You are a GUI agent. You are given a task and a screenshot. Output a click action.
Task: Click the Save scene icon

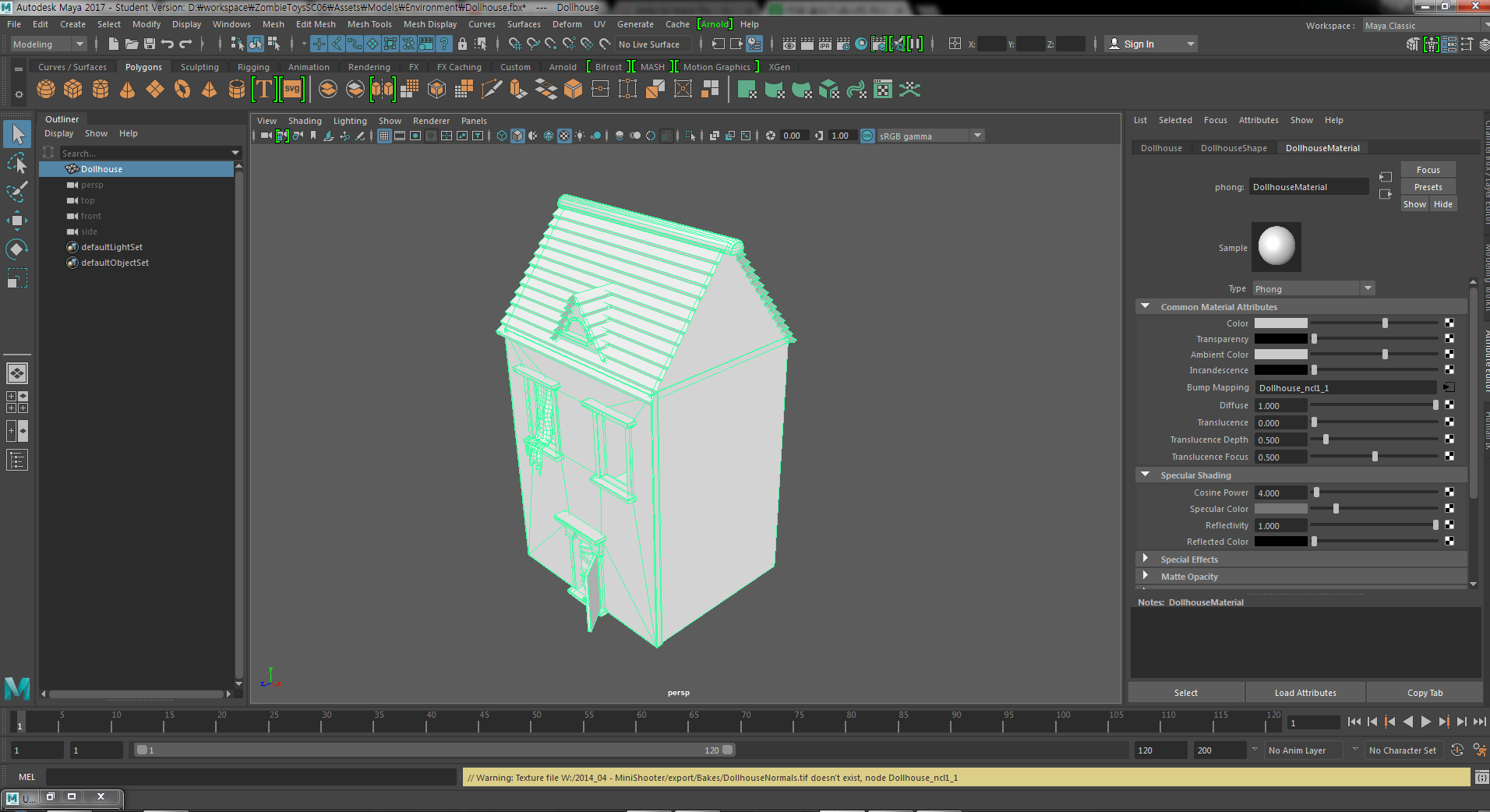[x=150, y=44]
